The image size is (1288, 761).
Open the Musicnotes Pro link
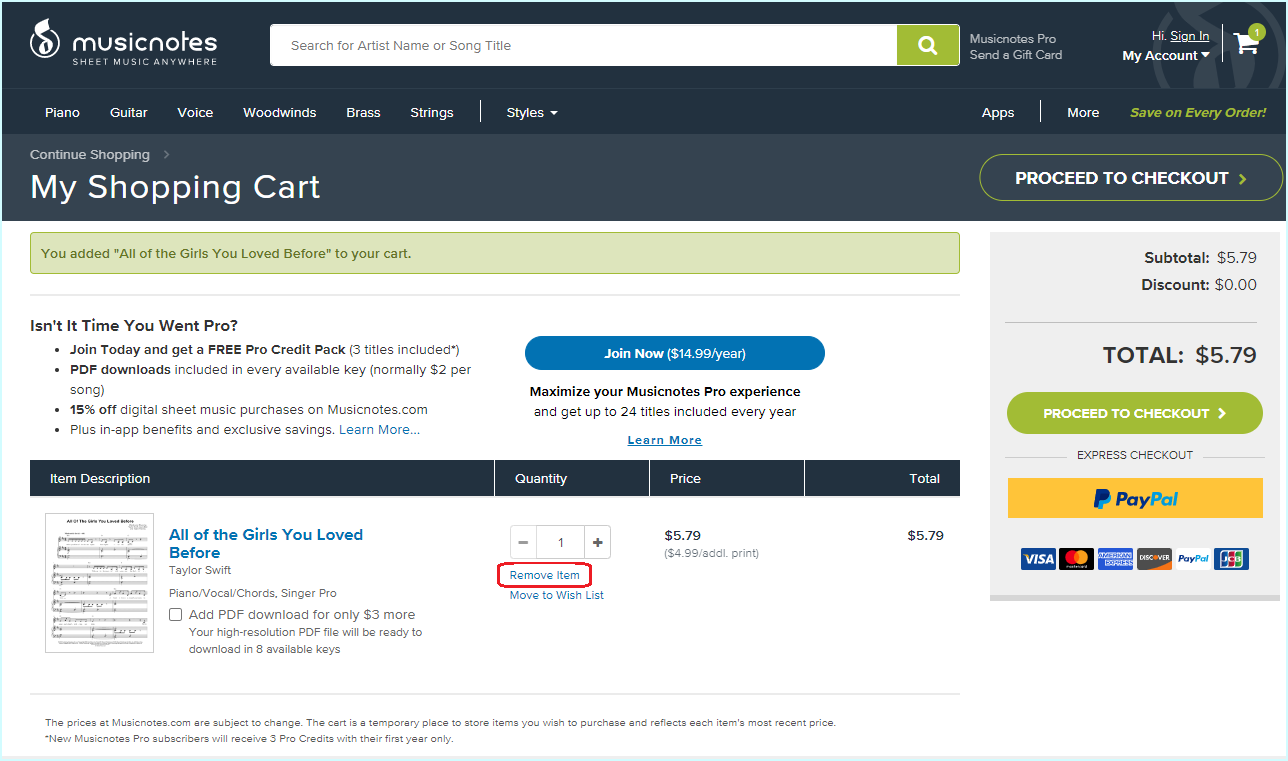[1013, 39]
